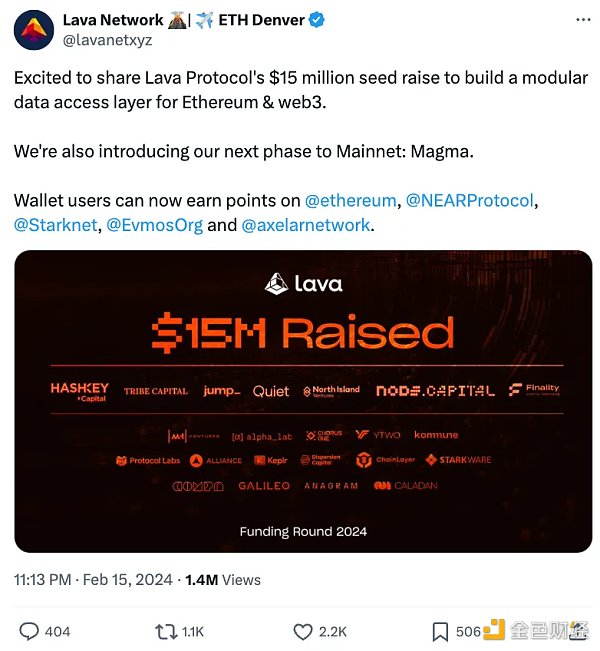
Task: Open the @NEARProtocol mention link
Action: 470,200
